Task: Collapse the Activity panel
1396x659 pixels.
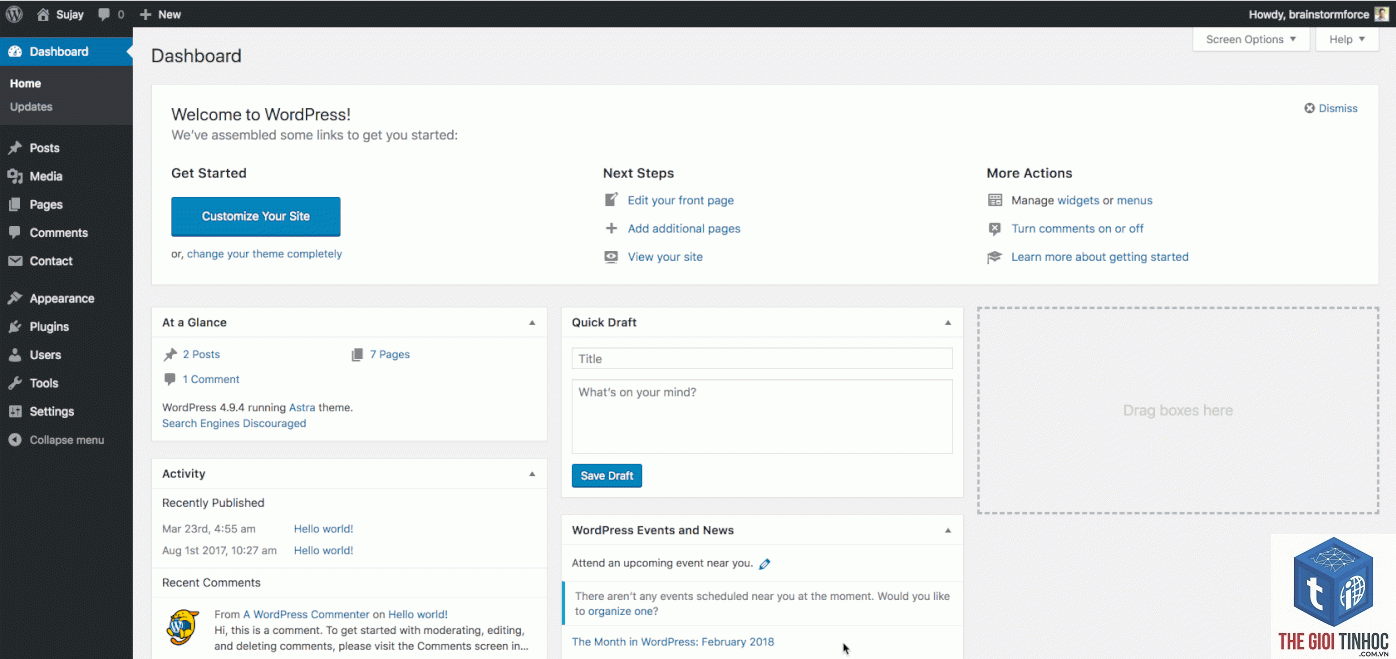Action: 532,474
